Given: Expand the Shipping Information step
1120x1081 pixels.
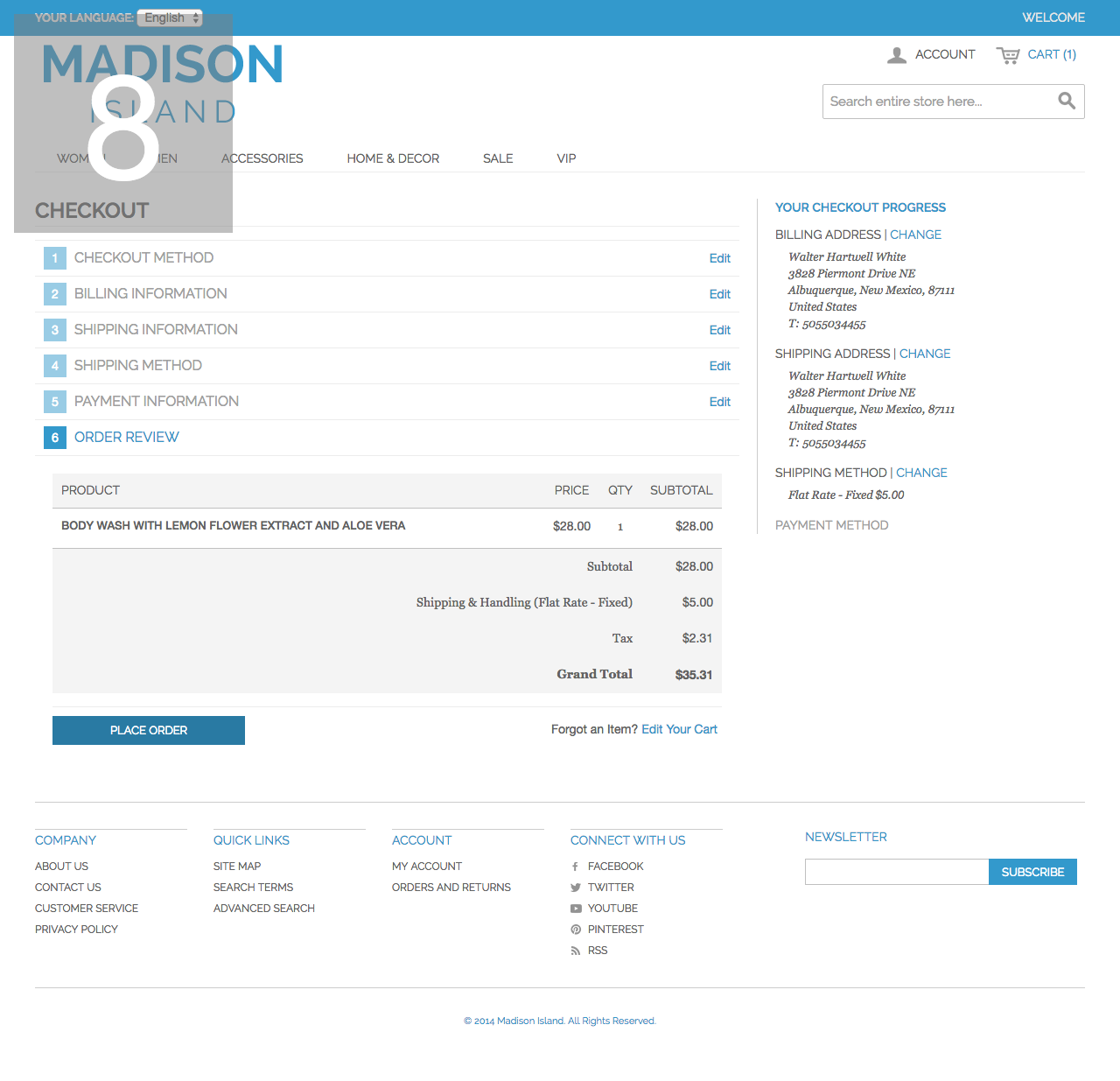Looking at the screenshot, I should coord(156,329).
